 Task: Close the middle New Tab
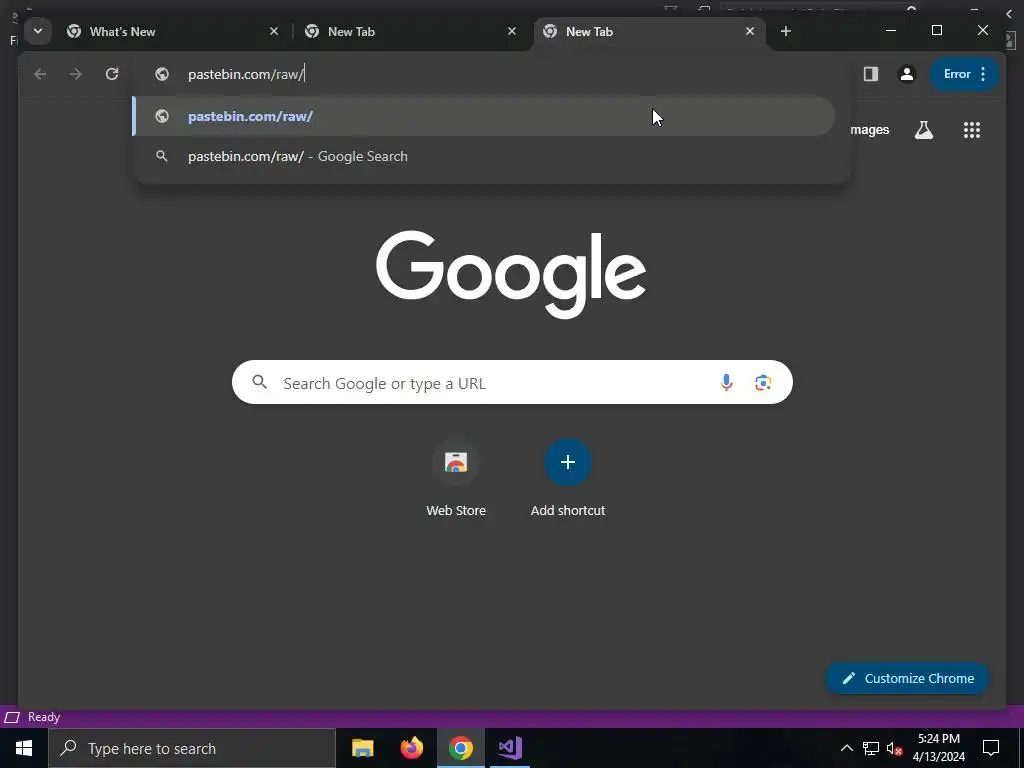coord(512,31)
